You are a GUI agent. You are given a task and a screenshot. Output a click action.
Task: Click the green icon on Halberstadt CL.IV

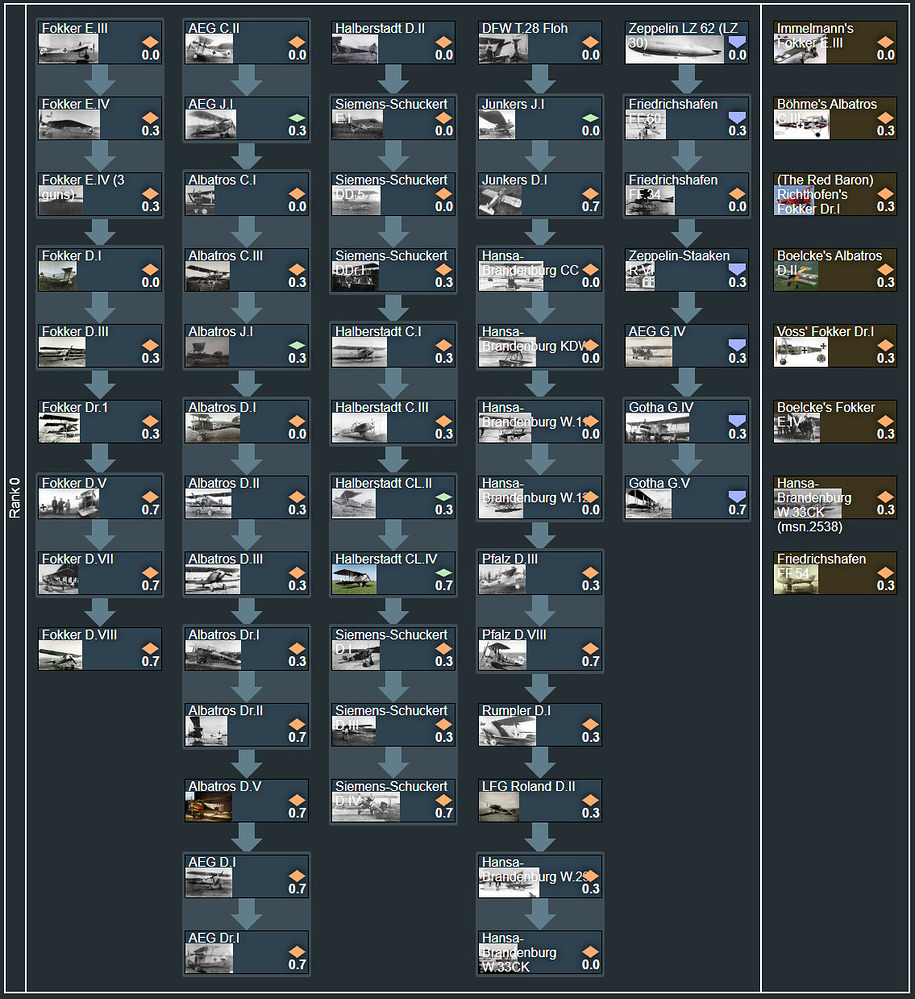(443, 573)
